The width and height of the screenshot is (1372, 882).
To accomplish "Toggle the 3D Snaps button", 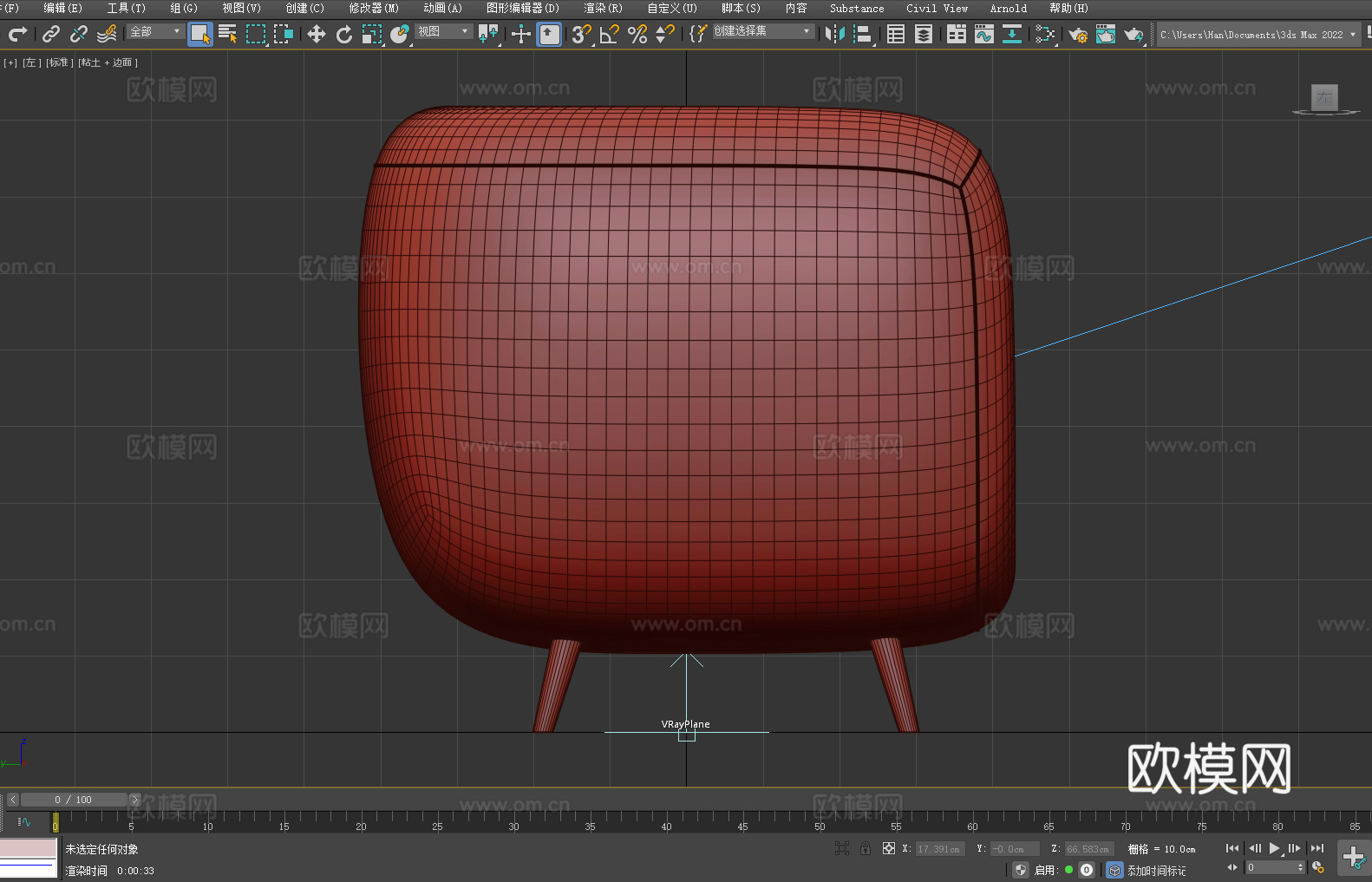I will click(582, 34).
